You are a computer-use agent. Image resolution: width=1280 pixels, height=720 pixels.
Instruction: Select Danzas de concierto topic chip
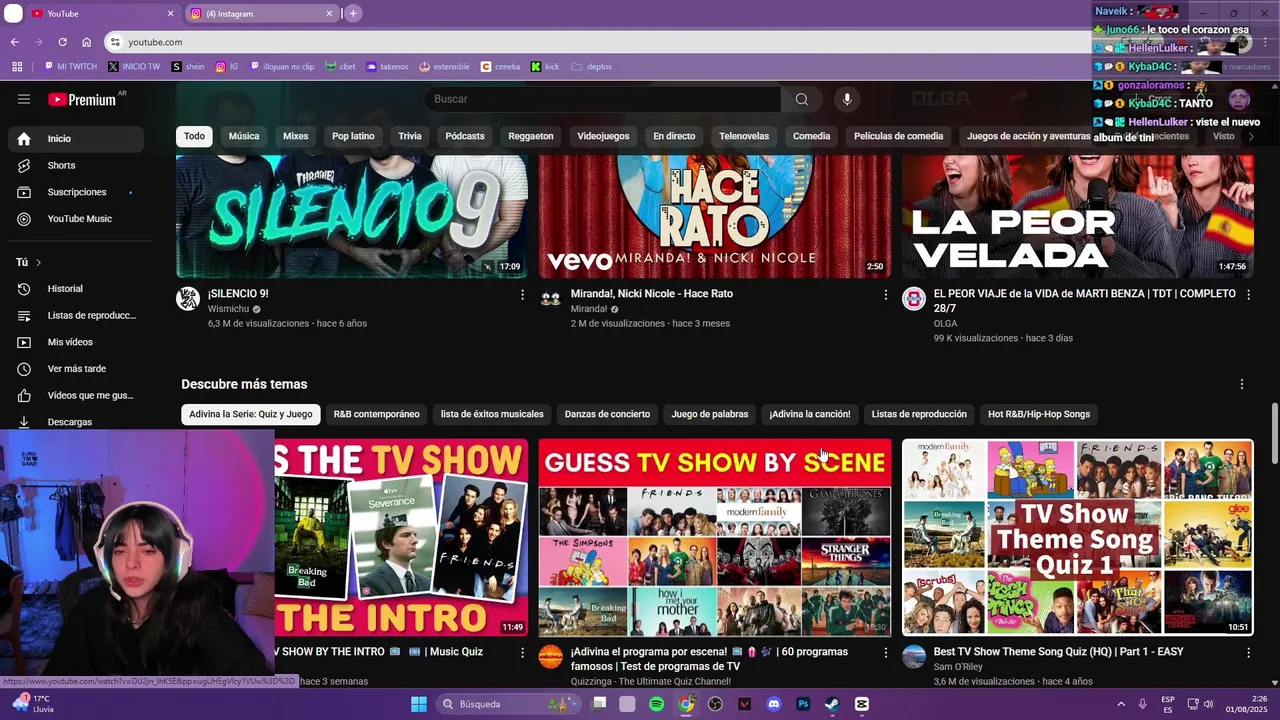(x=607, y=414)
